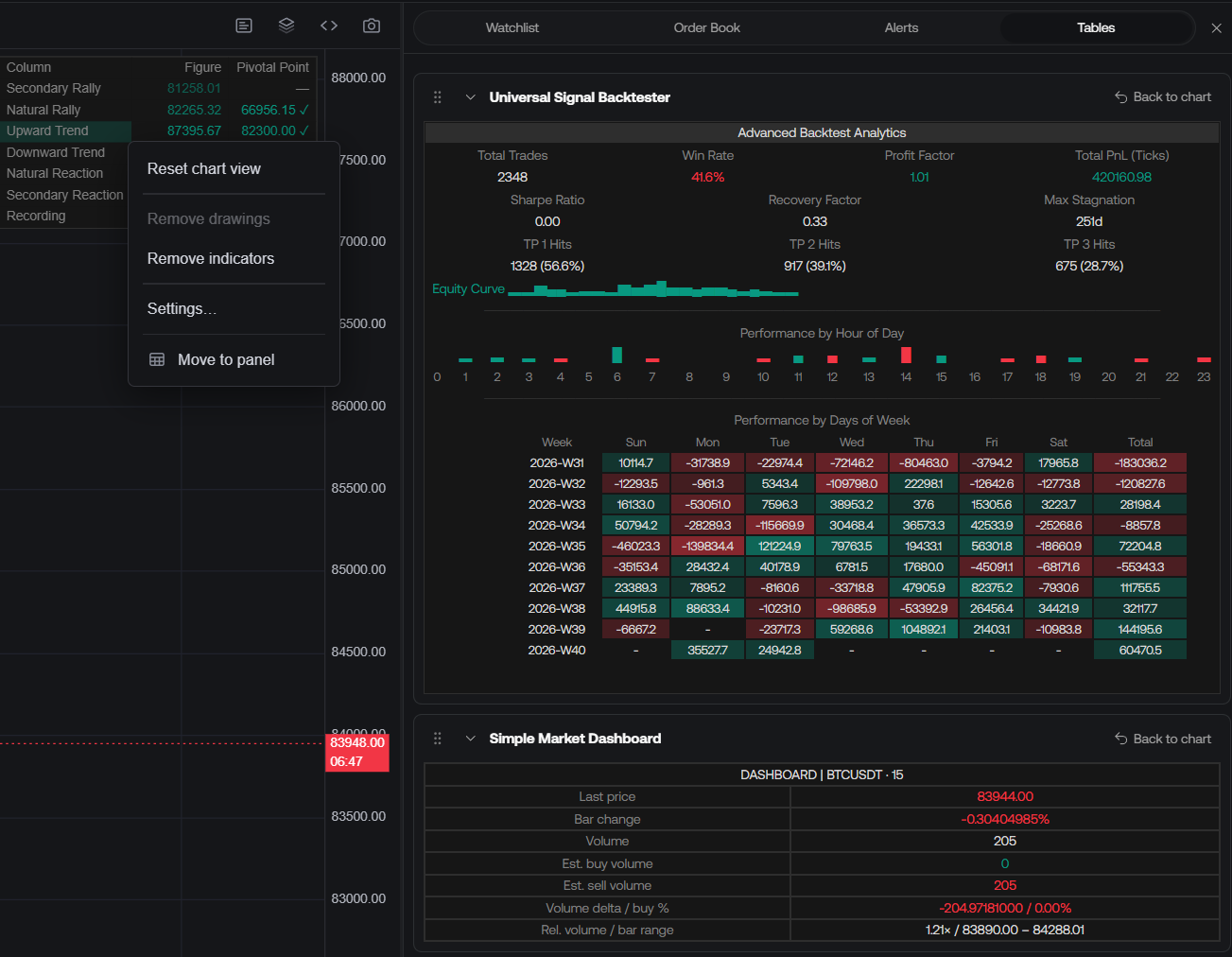Click the Max Stagnation value 251d

[1089, 222]
